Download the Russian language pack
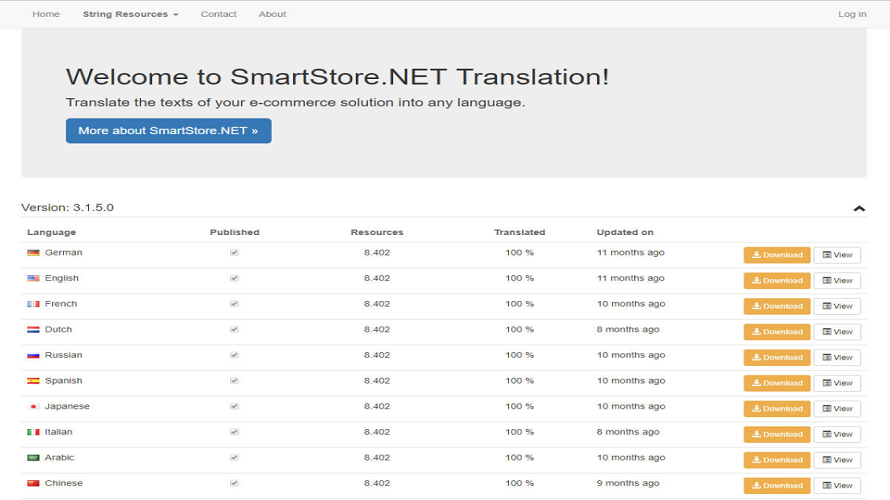The width and height of the screenshot is (890, 500). point(777,358)
